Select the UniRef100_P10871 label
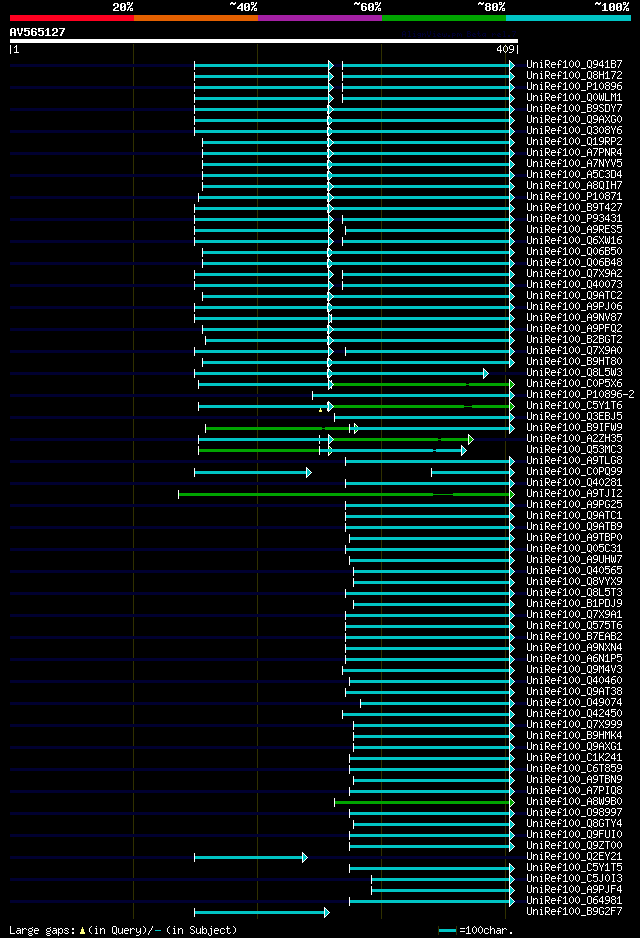Viewport: 640px width, 938px height. tap(574, 197)
